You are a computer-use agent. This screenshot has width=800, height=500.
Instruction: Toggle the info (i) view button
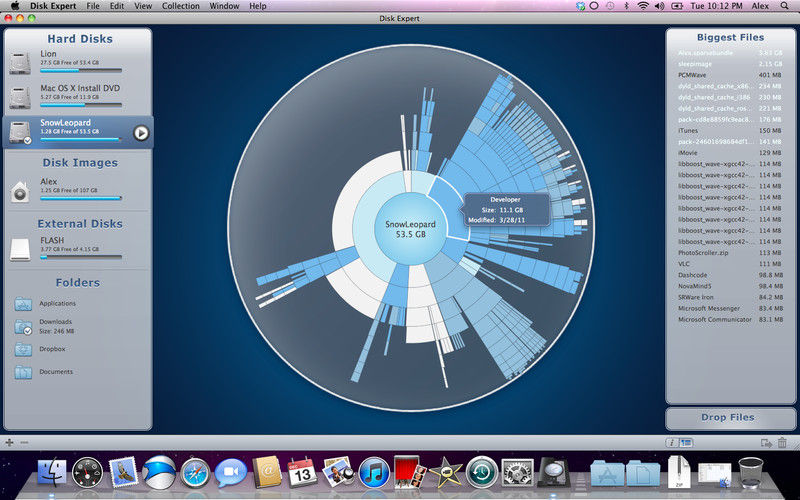672,443
